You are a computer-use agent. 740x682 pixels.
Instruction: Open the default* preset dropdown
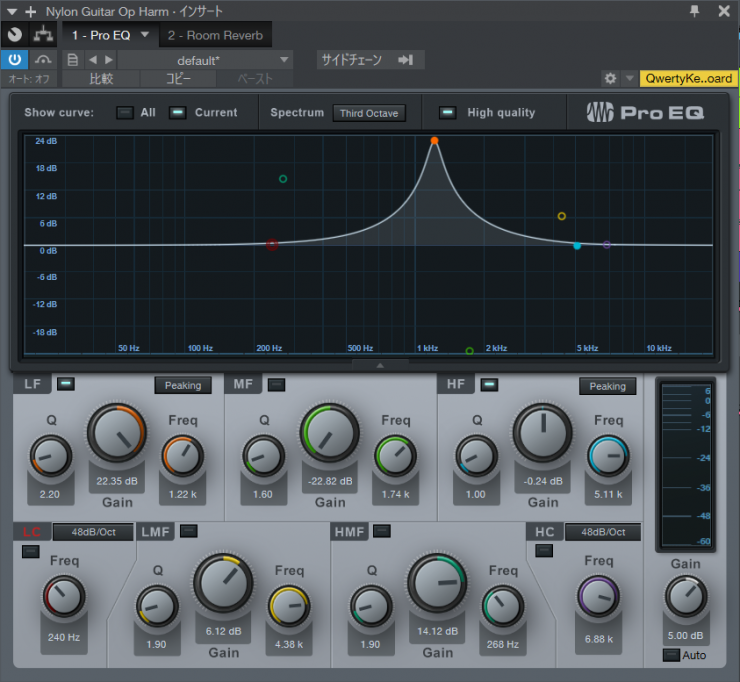[205, 60]
